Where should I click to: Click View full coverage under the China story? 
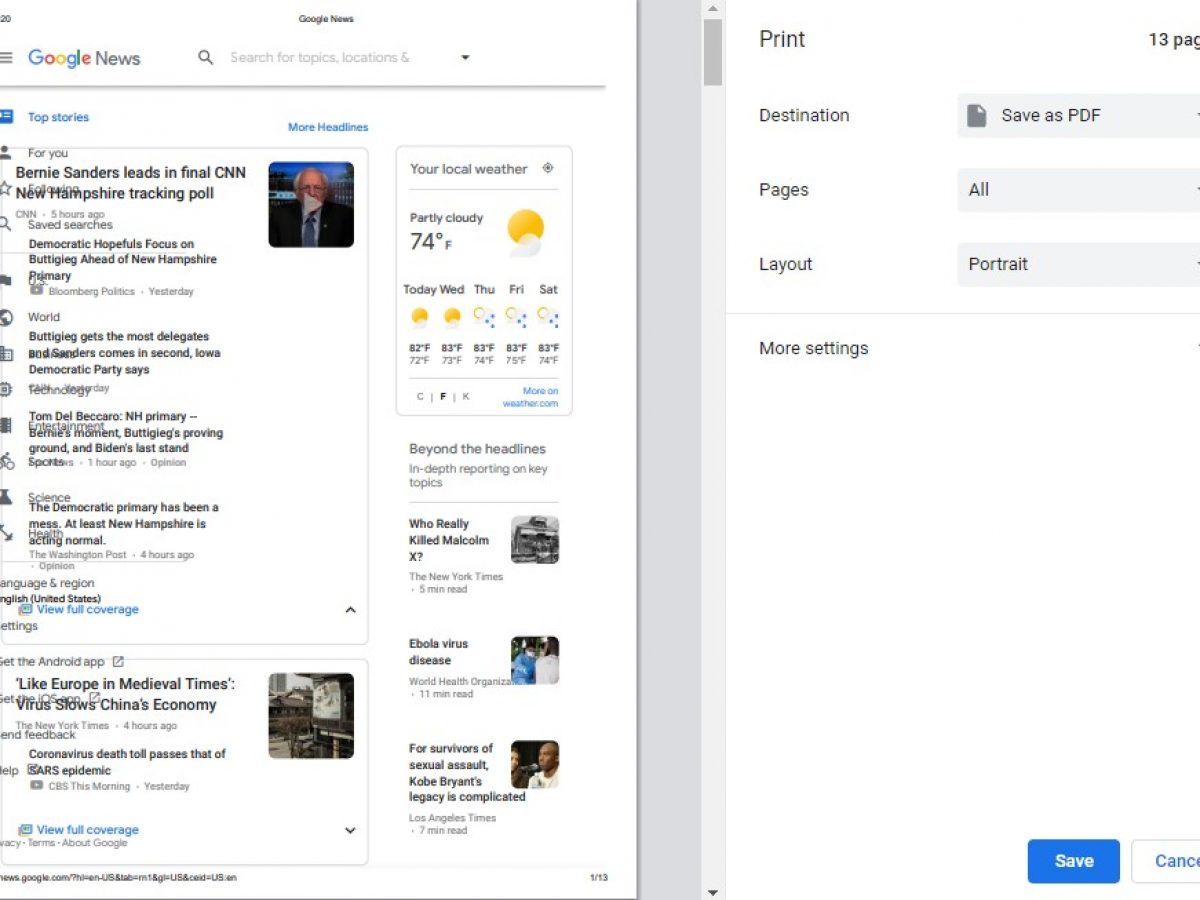coord(88,829)
